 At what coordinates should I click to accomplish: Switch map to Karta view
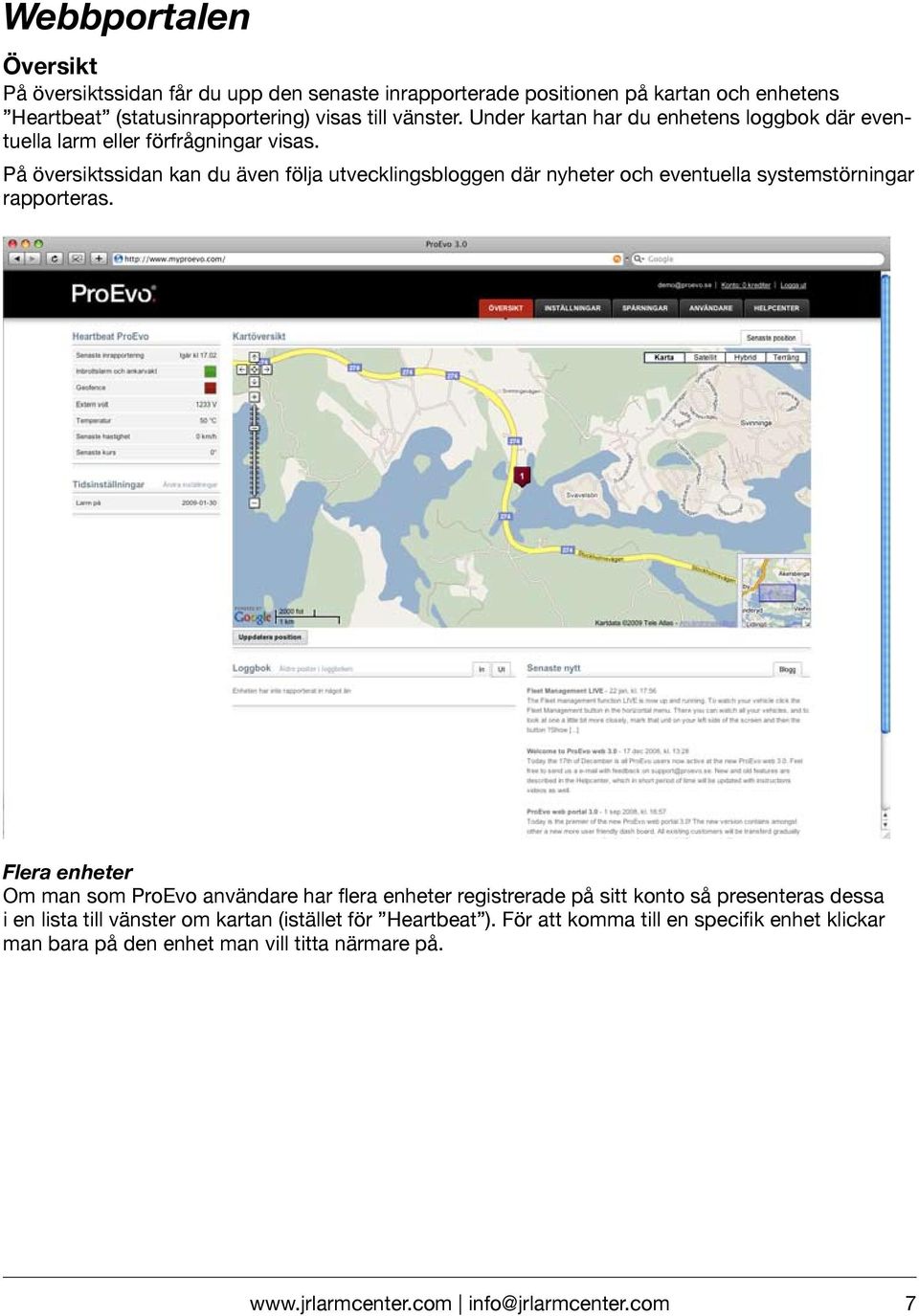664,357
